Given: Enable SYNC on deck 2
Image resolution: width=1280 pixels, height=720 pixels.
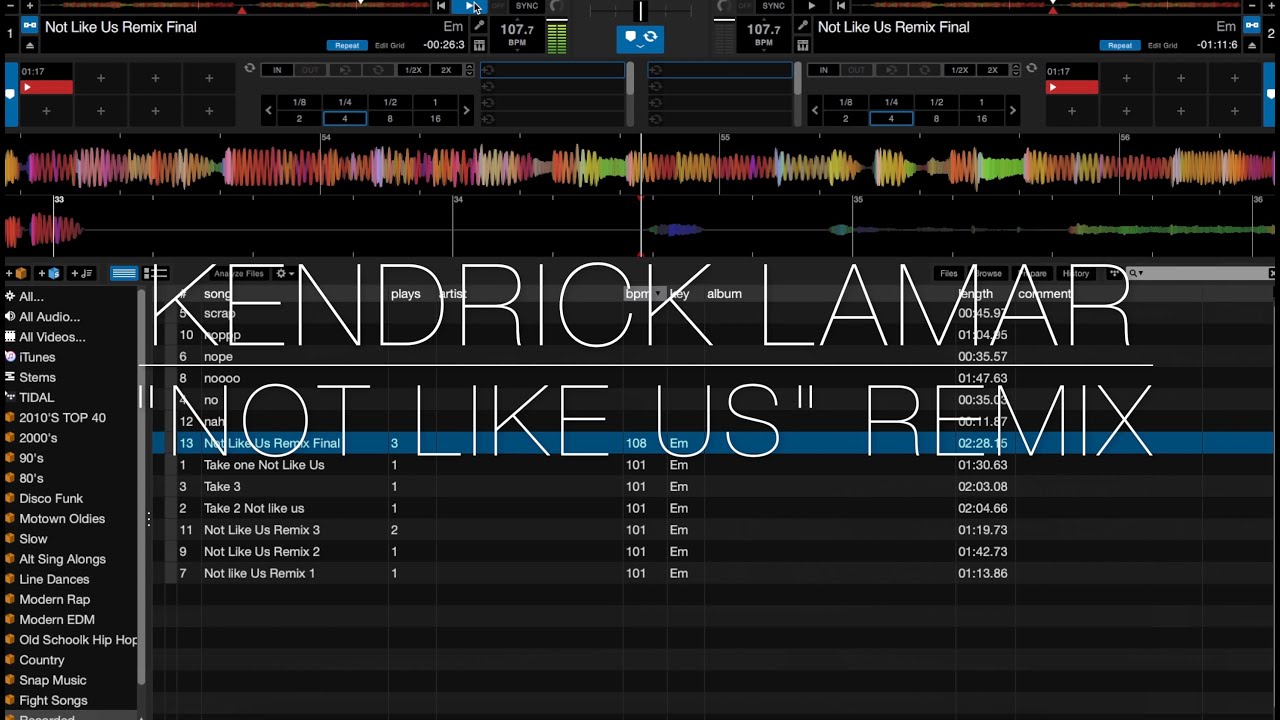Looking at the screenshot, I should click(773, 6).
